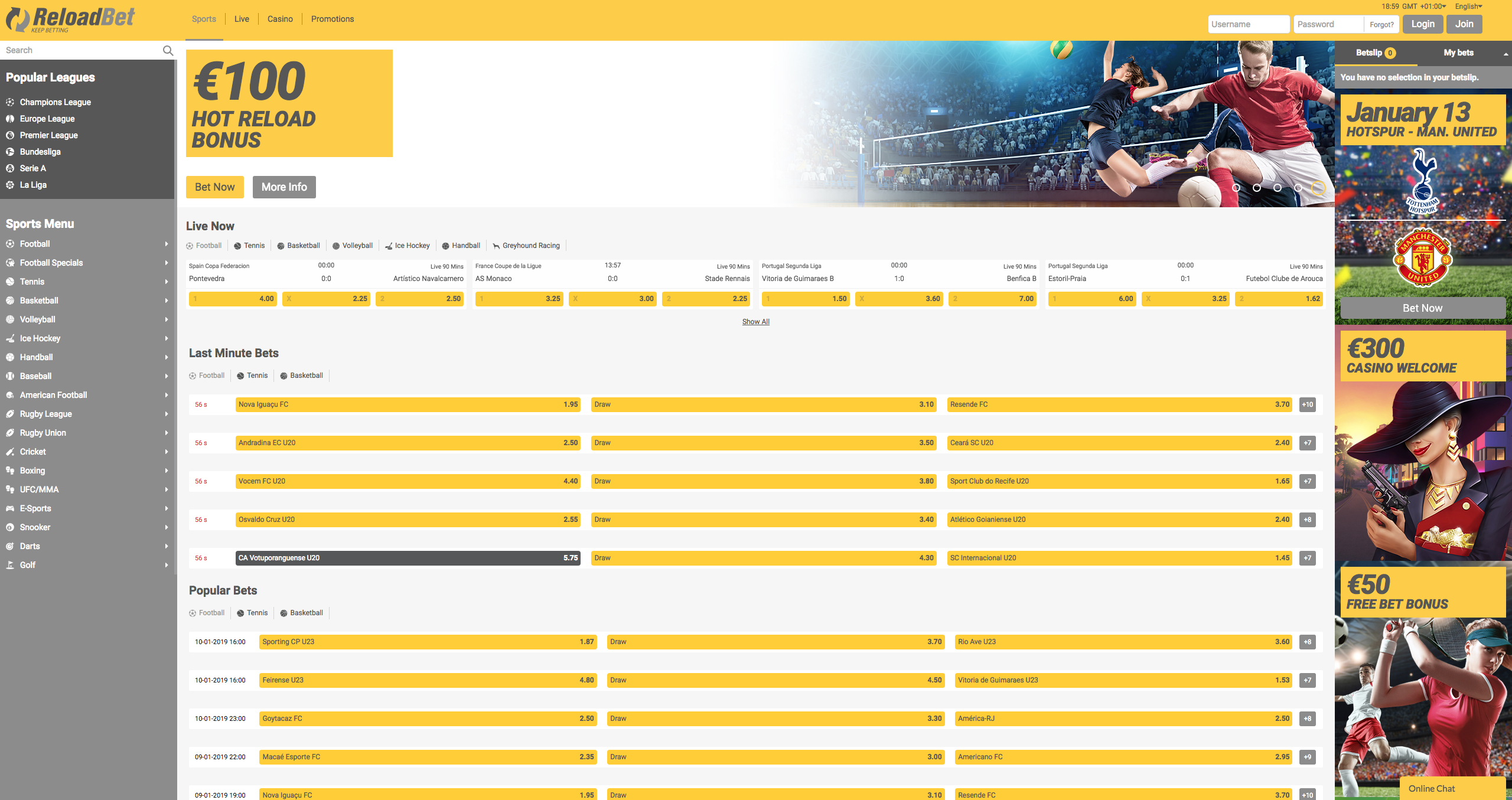The image size is (1512, 800).
Task: Expand Cricket submenu arrow
Action: (167, 452)
